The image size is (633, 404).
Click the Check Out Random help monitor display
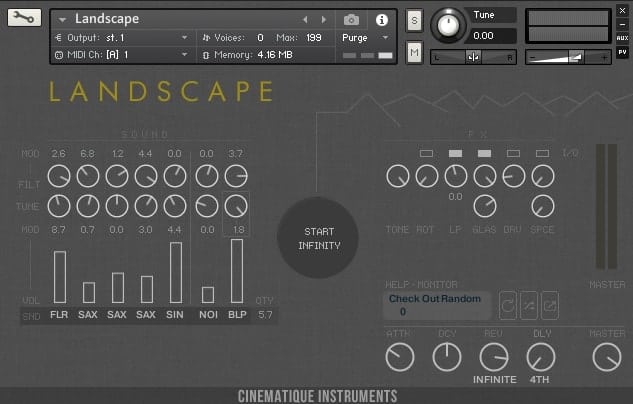point(437,306)
